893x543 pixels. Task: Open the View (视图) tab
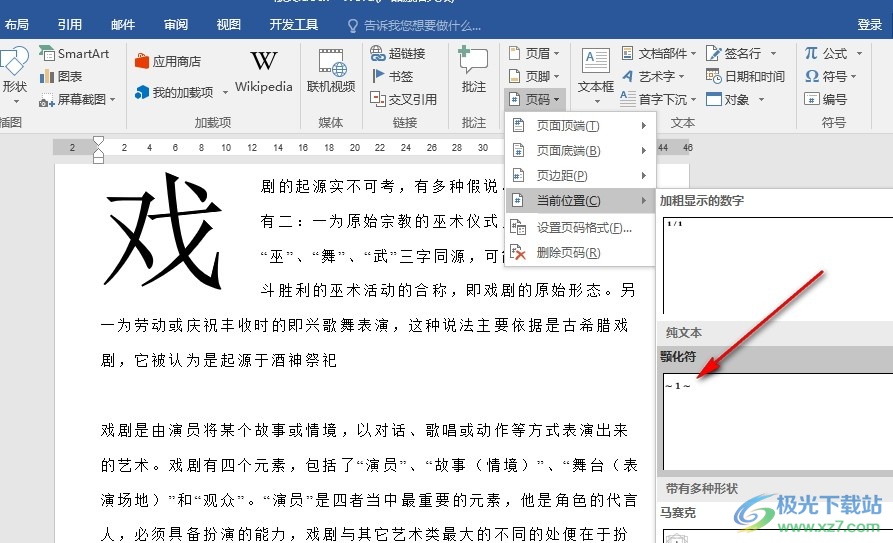pyautogui.click(x=228, y=25)
